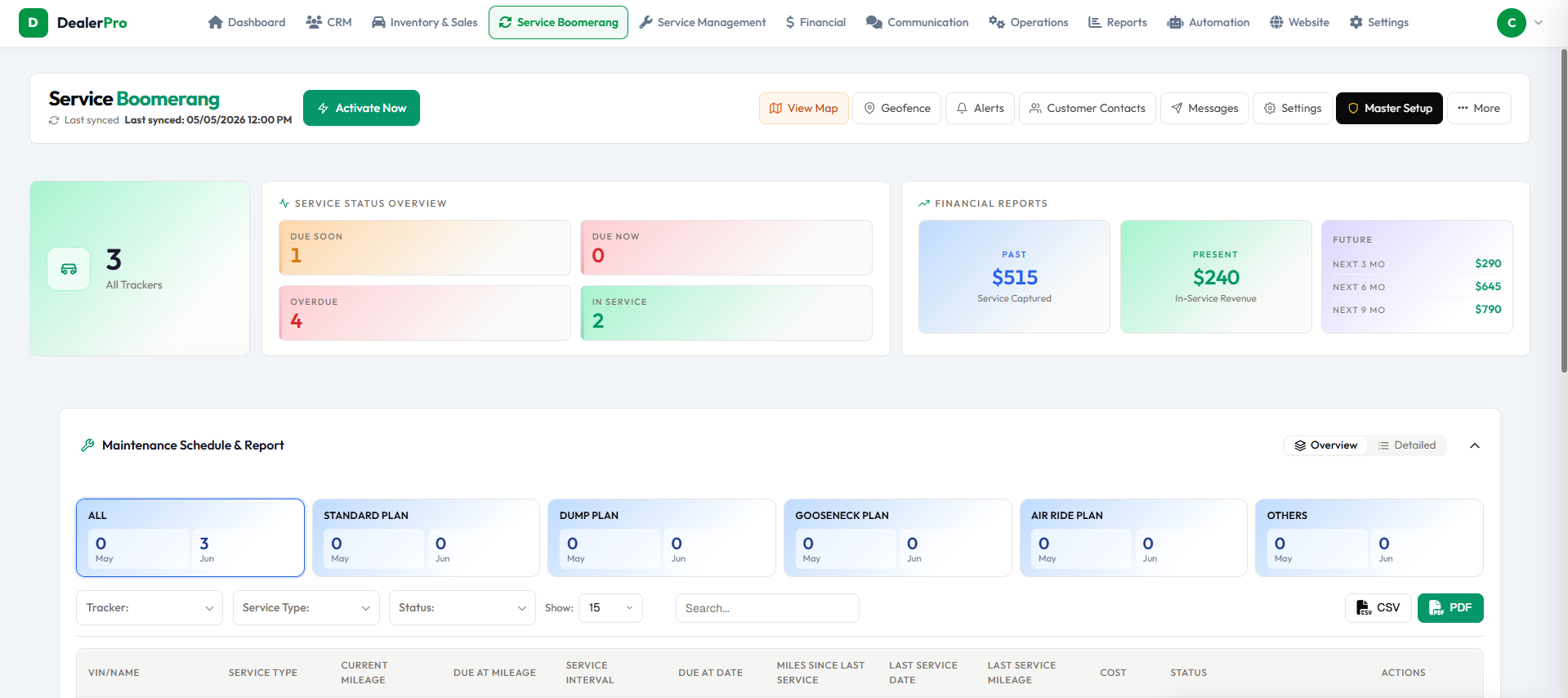Click the user avatar C
Viewport: 1568px width, 698px height.
(x=1511, y=23)
